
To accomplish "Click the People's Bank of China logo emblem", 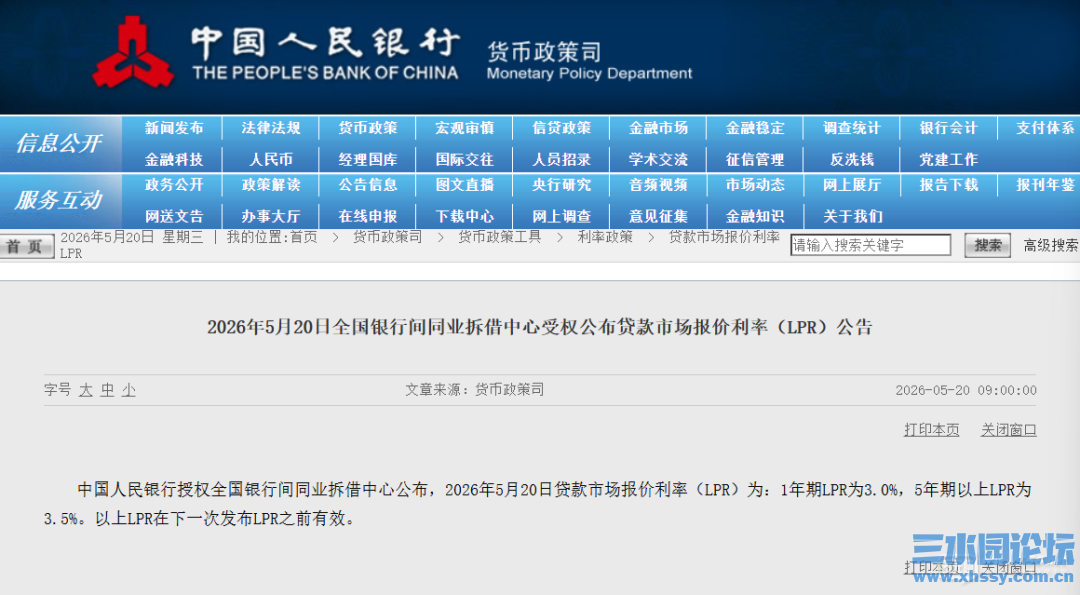I will click(x=132, y=54).
